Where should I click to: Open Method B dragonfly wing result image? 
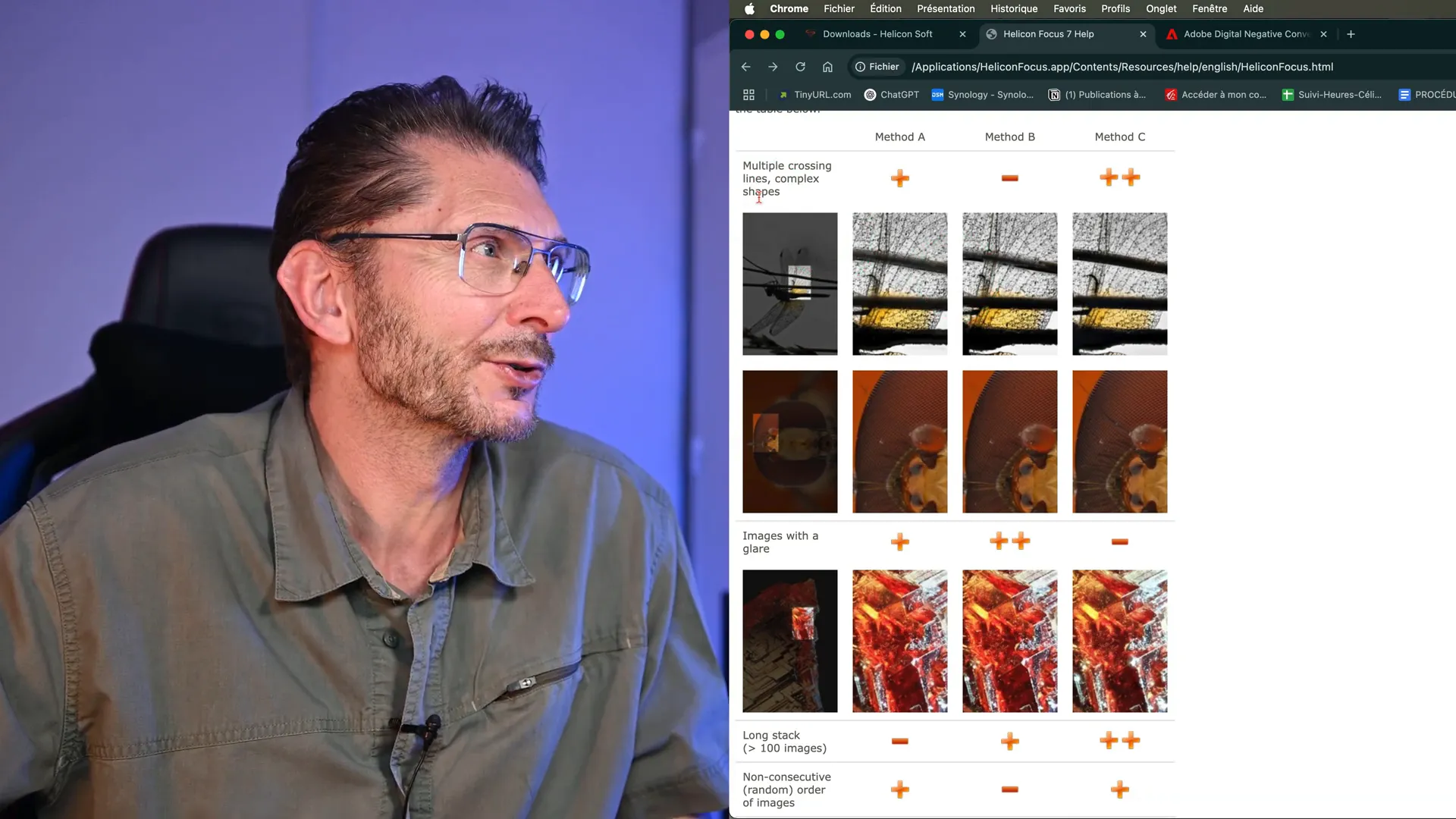(1009, 284)
